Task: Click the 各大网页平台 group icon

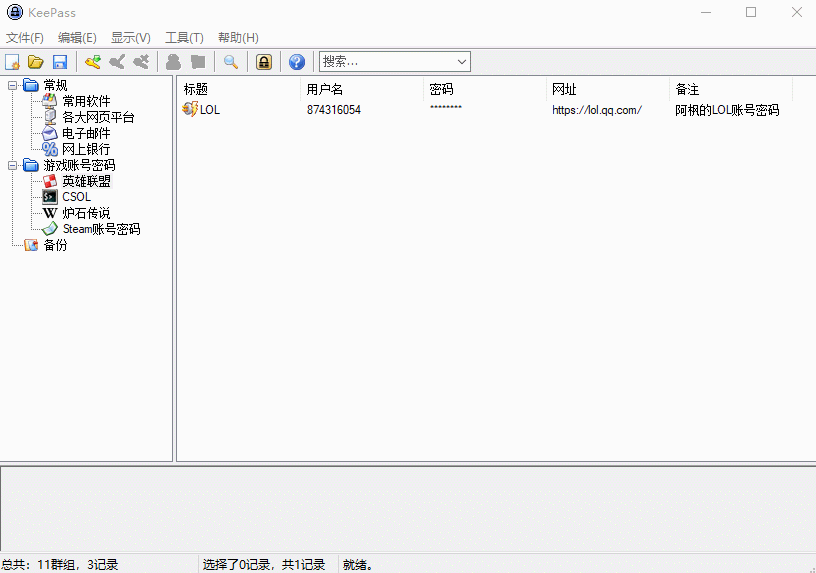Action: point(50,117)
